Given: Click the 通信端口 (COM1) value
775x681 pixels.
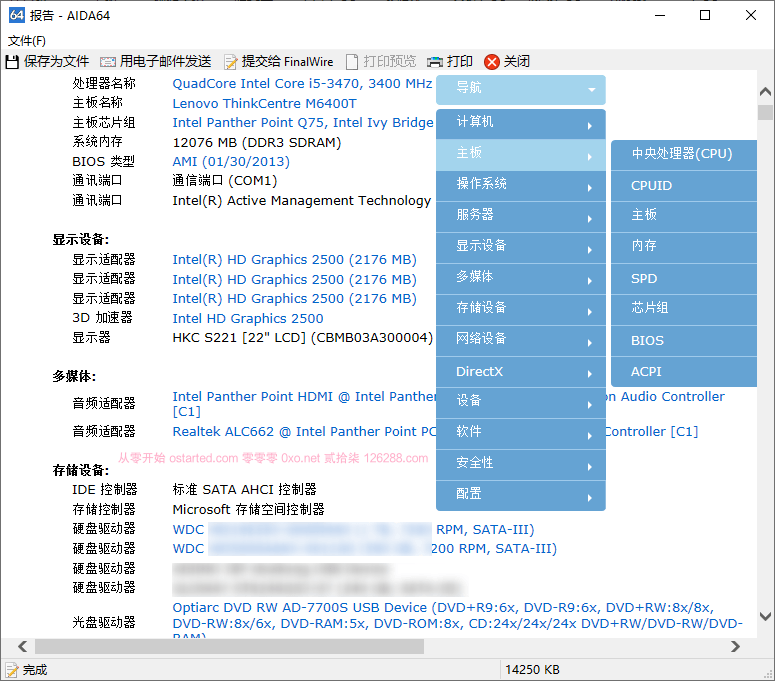Looking at the screenshot, I should click(x=224, y=181).
